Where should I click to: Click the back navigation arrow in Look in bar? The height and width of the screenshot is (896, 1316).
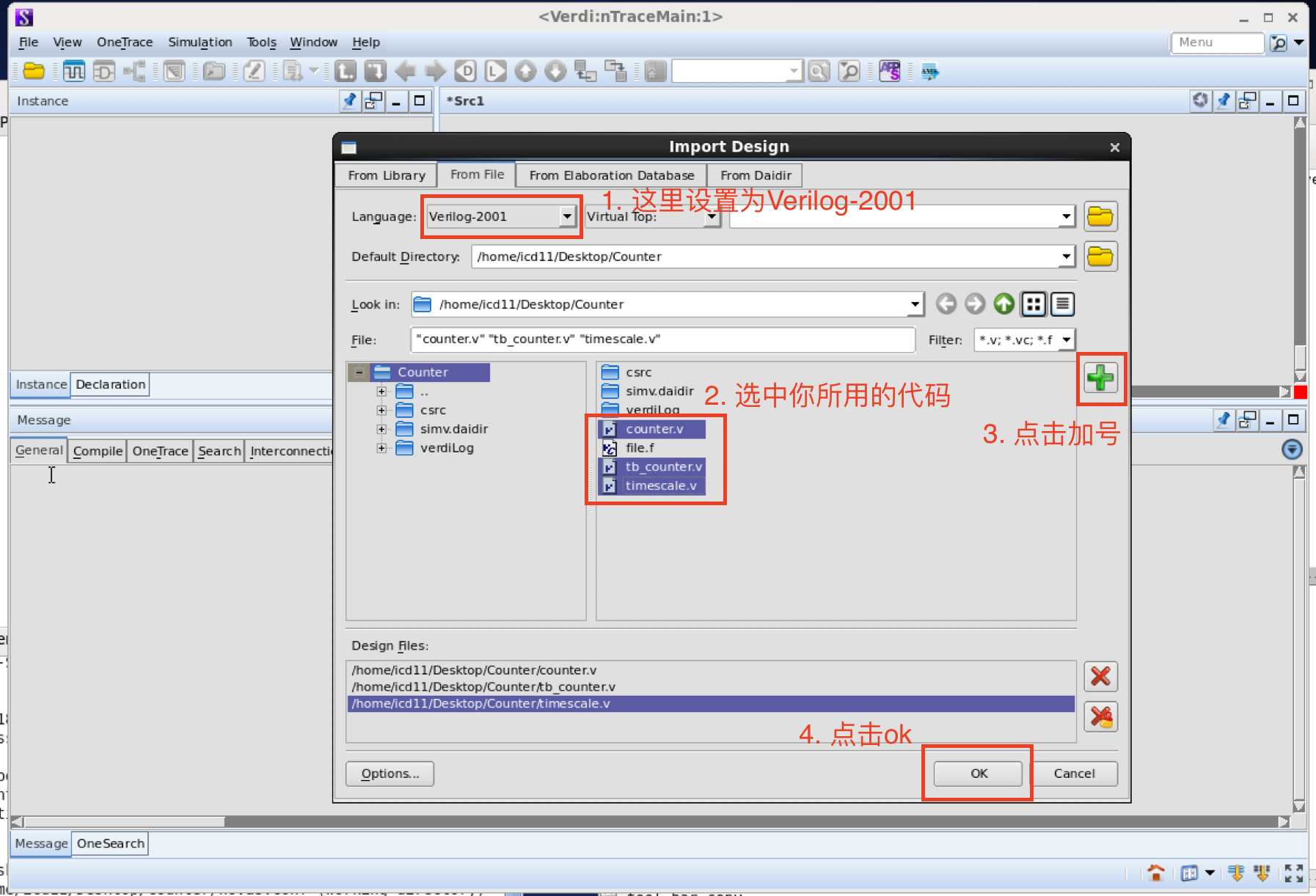click(x=946, y=304)
